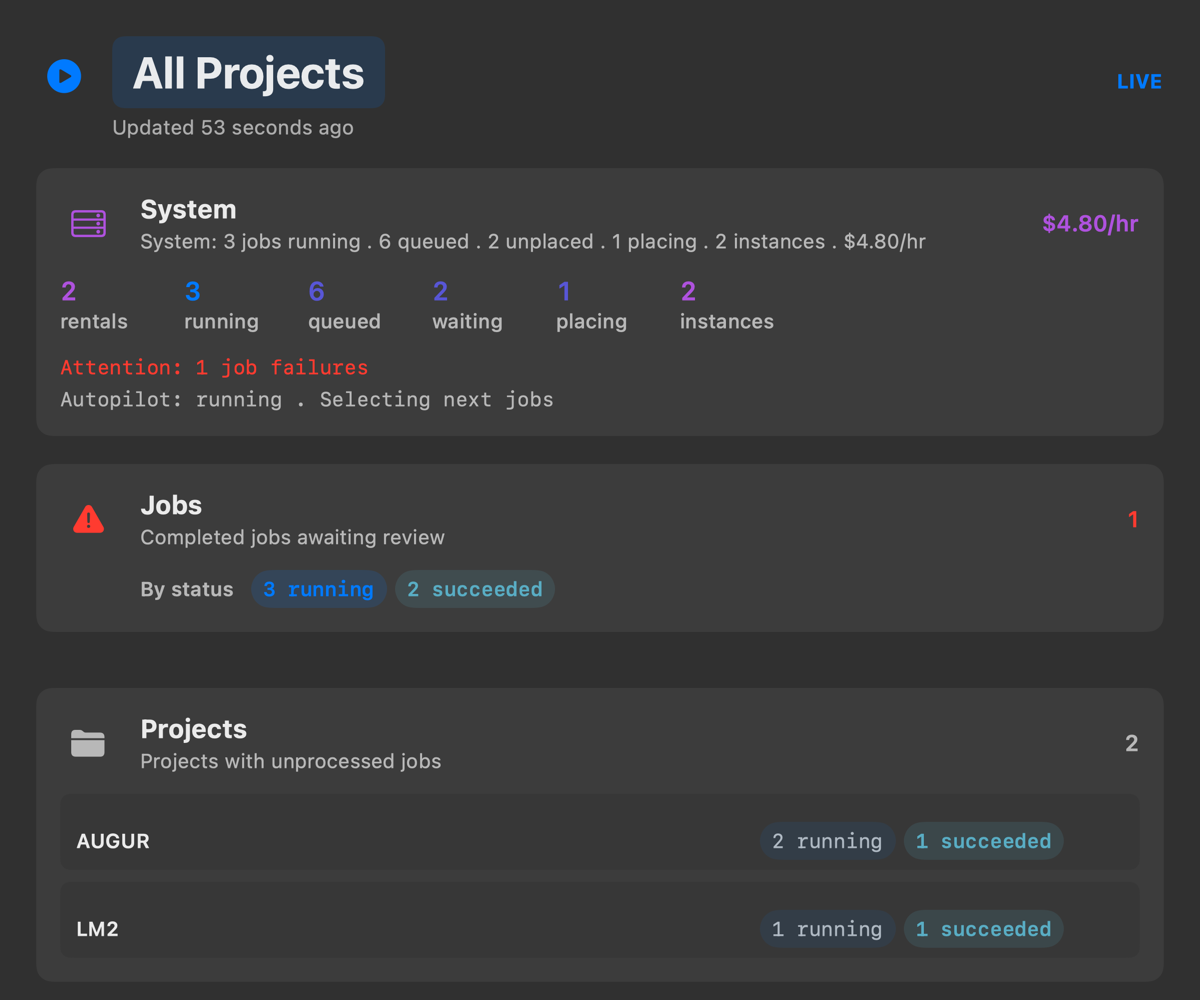The width and height of the screenshot is (1200, 1000).
Task: Click the purple server rack System icon
Action: (x=88, y=224)
